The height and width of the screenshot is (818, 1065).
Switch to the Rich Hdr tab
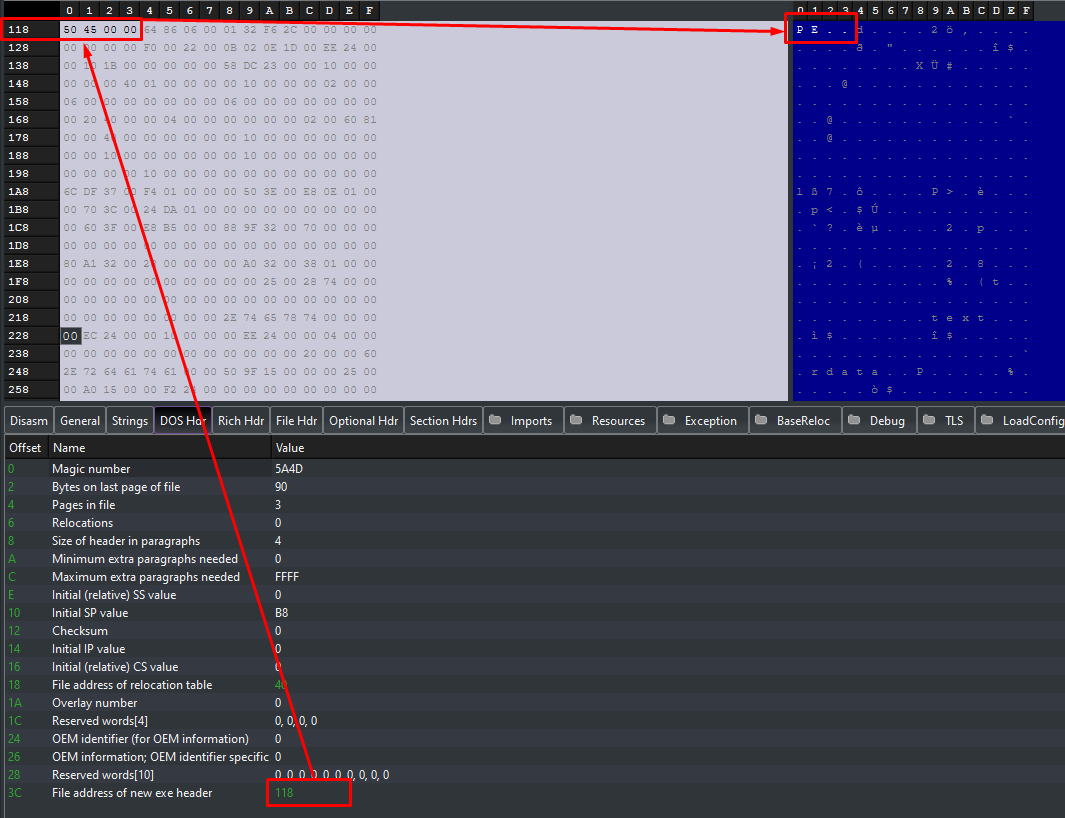click(x=240, y=421)
